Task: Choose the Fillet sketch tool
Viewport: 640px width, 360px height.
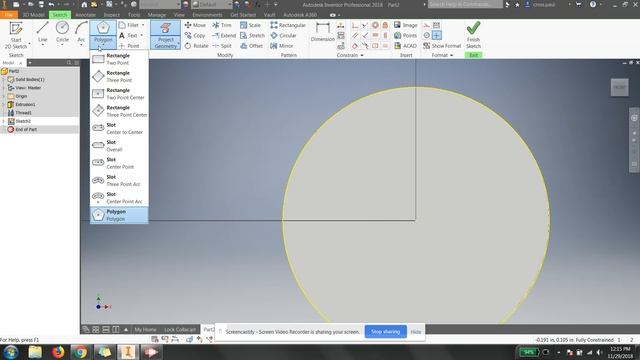Action: tap(129, 25)
